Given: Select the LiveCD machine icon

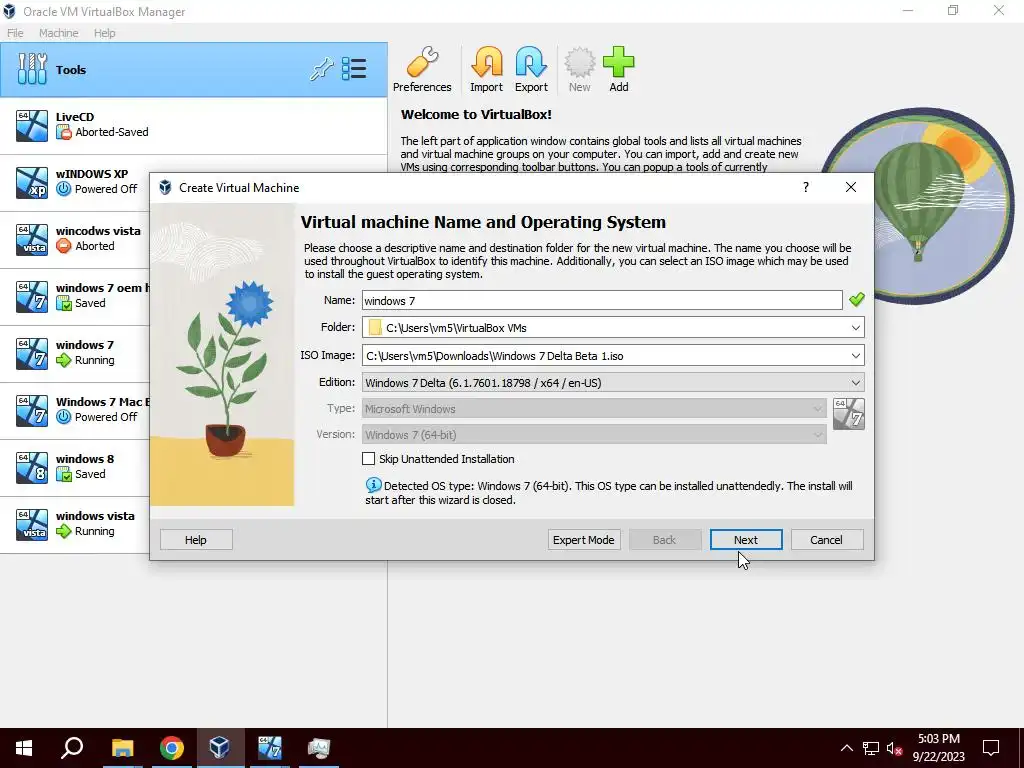Looking at the screenshot, I should pyautogui.click(x=32, y=125).
